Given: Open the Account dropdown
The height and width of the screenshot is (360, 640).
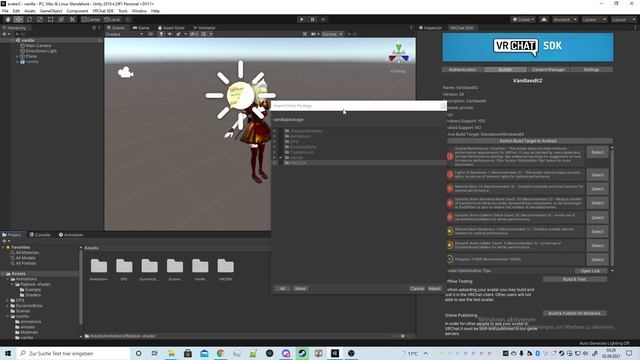Looking at the screenshot, I should (564, 20).
